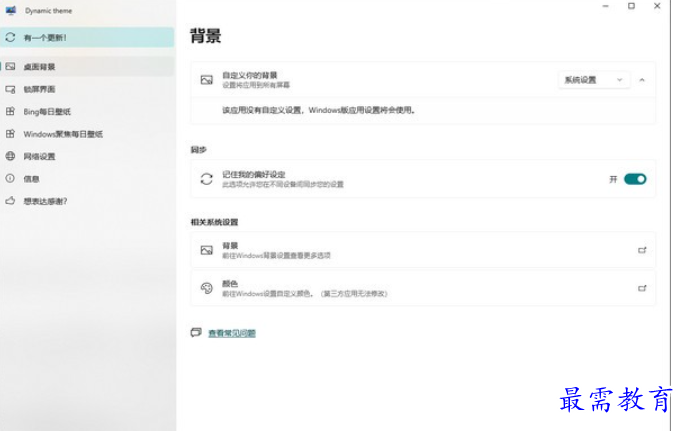
Task: Click the 相关系统设置 heading text
Action: coord(215,222)
